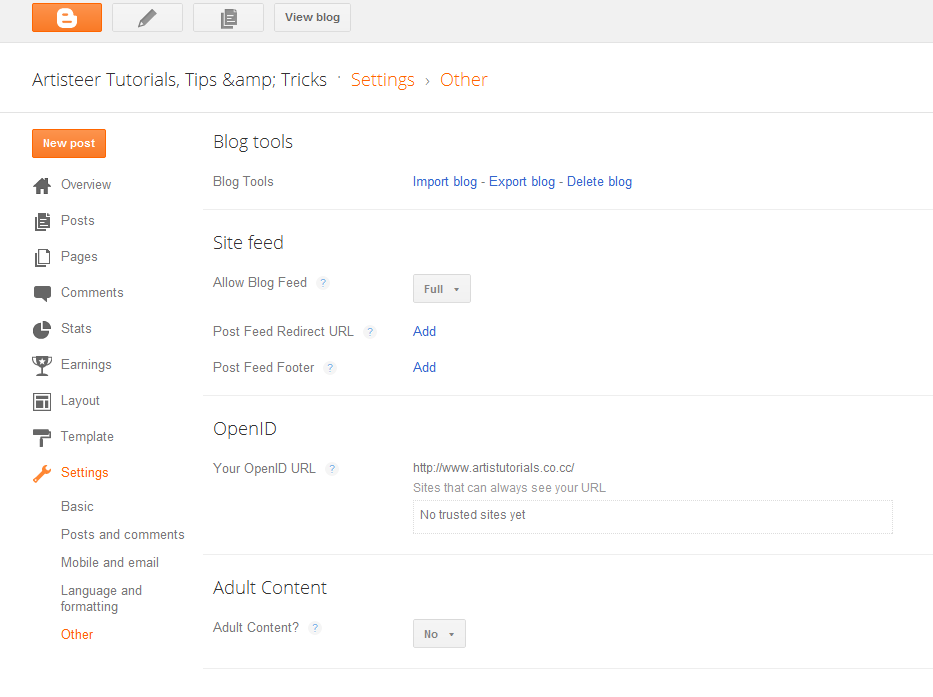Go to Posts and comments settings

(x=122, y=535)
